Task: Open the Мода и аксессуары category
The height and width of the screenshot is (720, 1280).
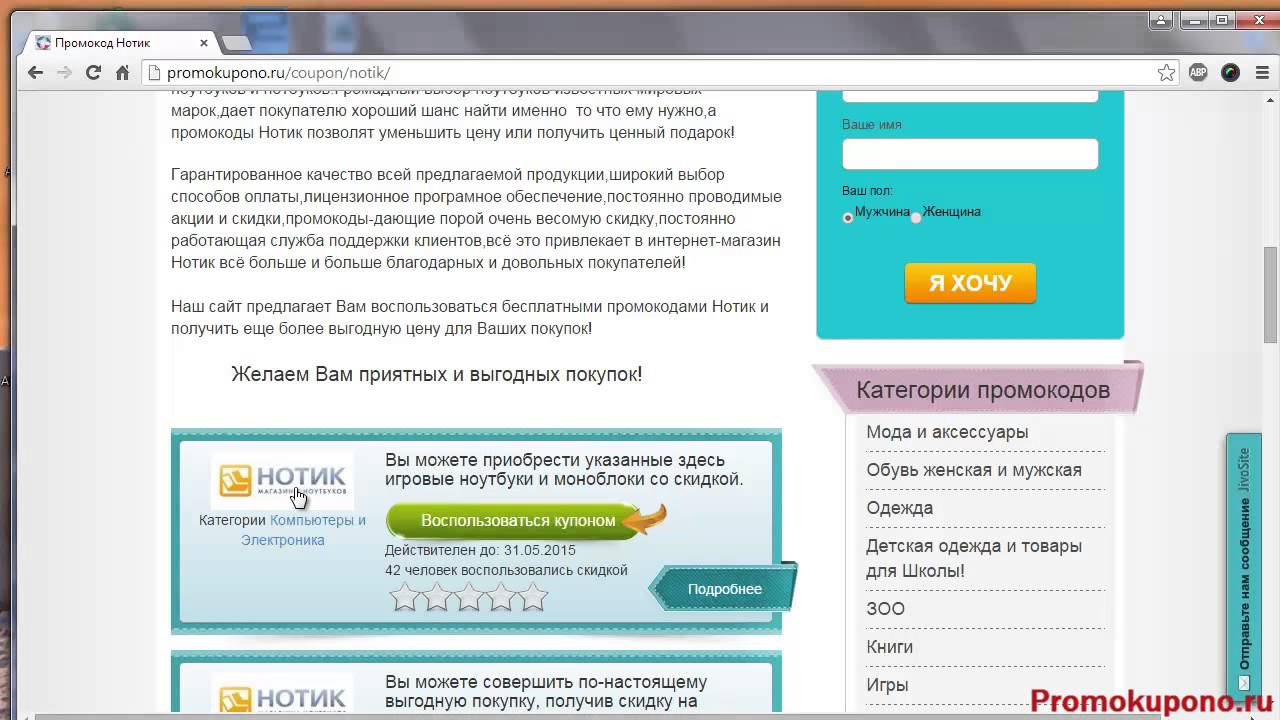Action: (947, 432)
